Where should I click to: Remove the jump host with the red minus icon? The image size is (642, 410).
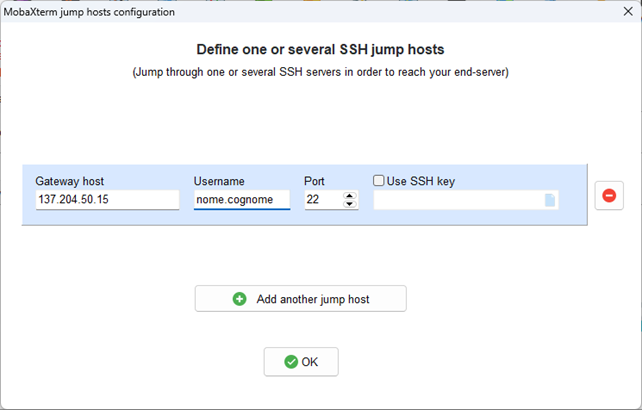[609, 195]
